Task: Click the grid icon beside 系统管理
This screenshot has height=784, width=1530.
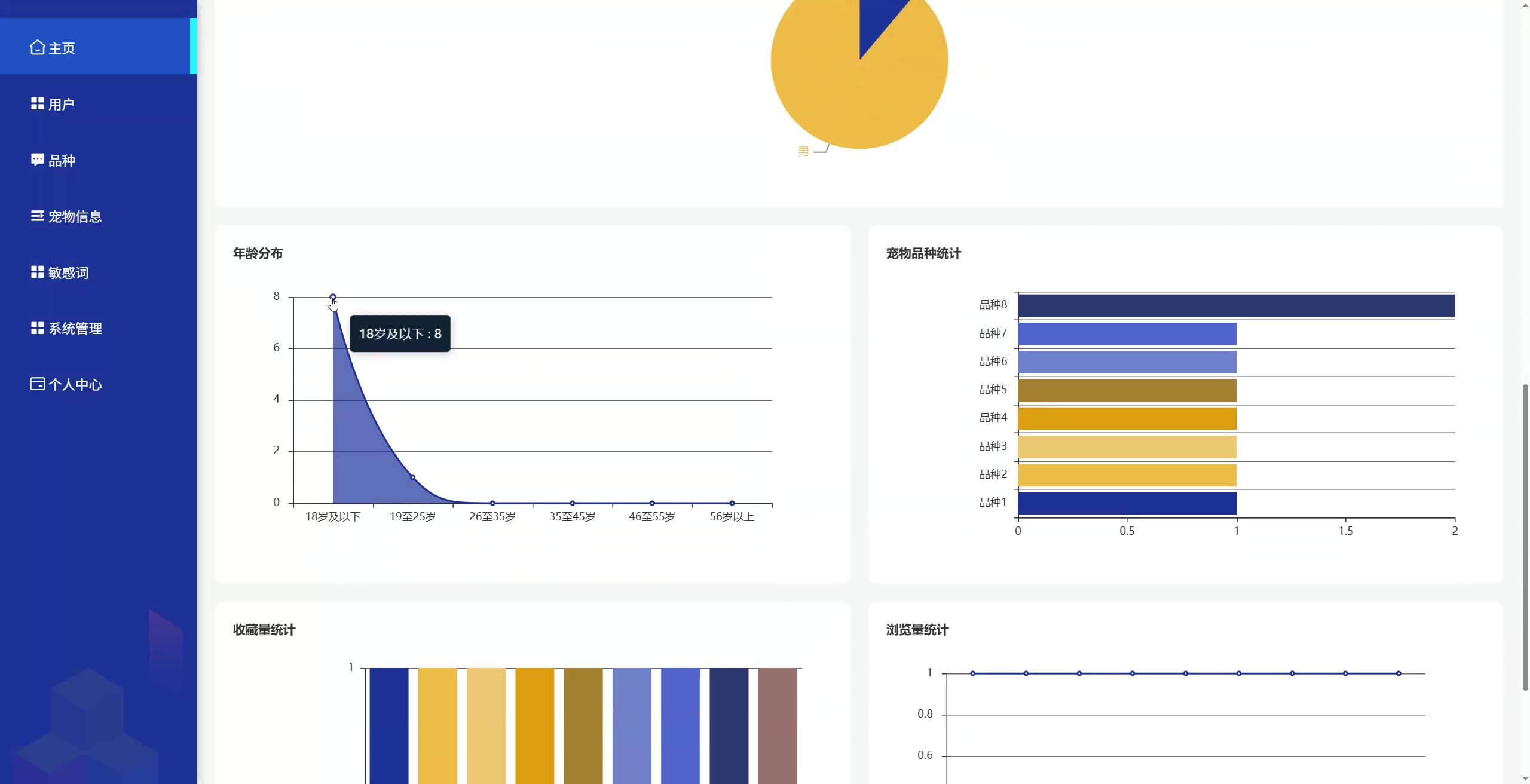Action: click(x=37, y=328)
